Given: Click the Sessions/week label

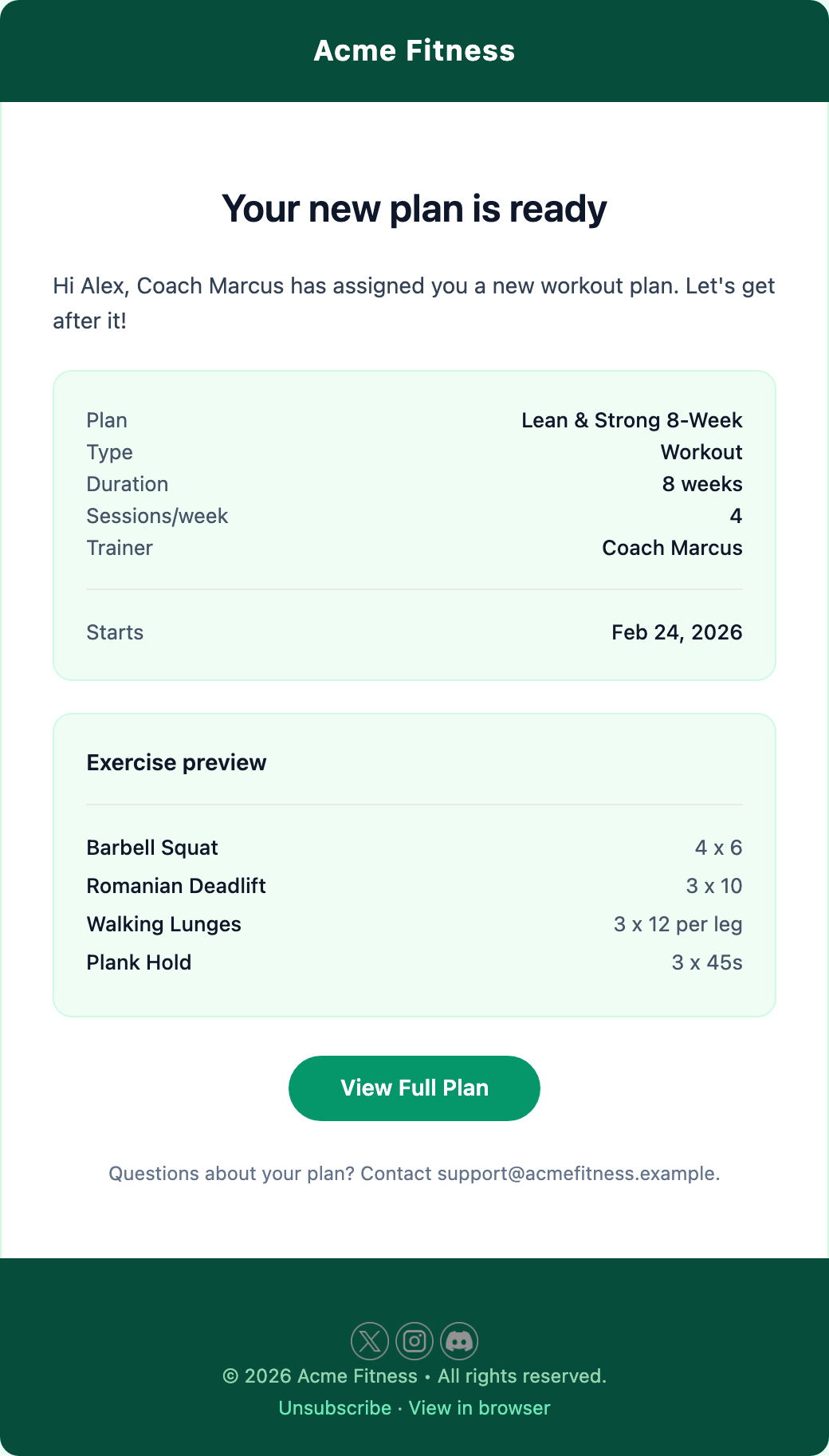Looking at the screenshot, I should pyautogui.click(x=157, y=516).
